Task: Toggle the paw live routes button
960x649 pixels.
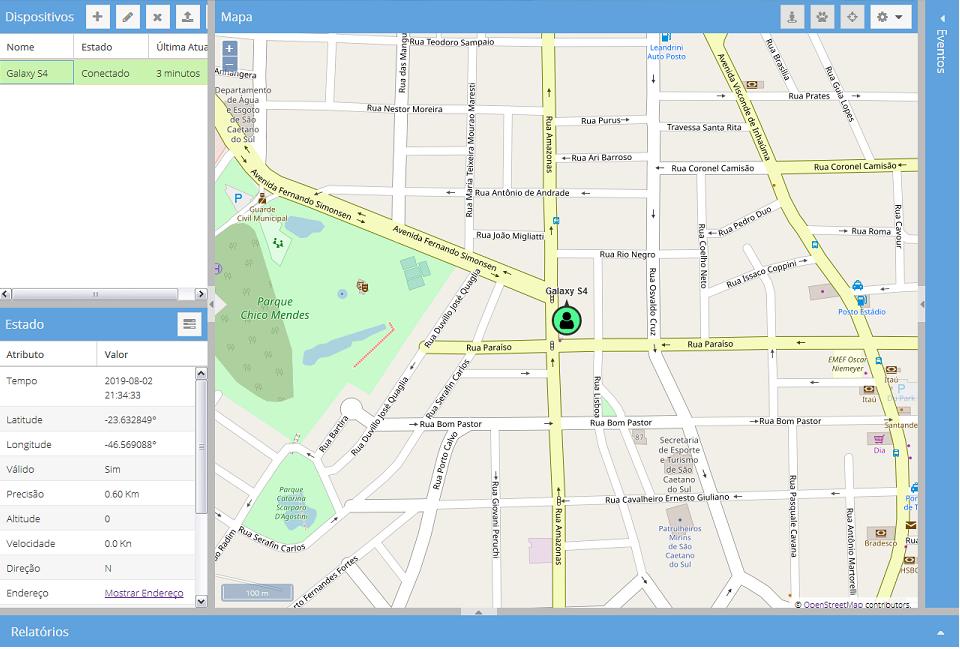Action: [x=822, y=17]
